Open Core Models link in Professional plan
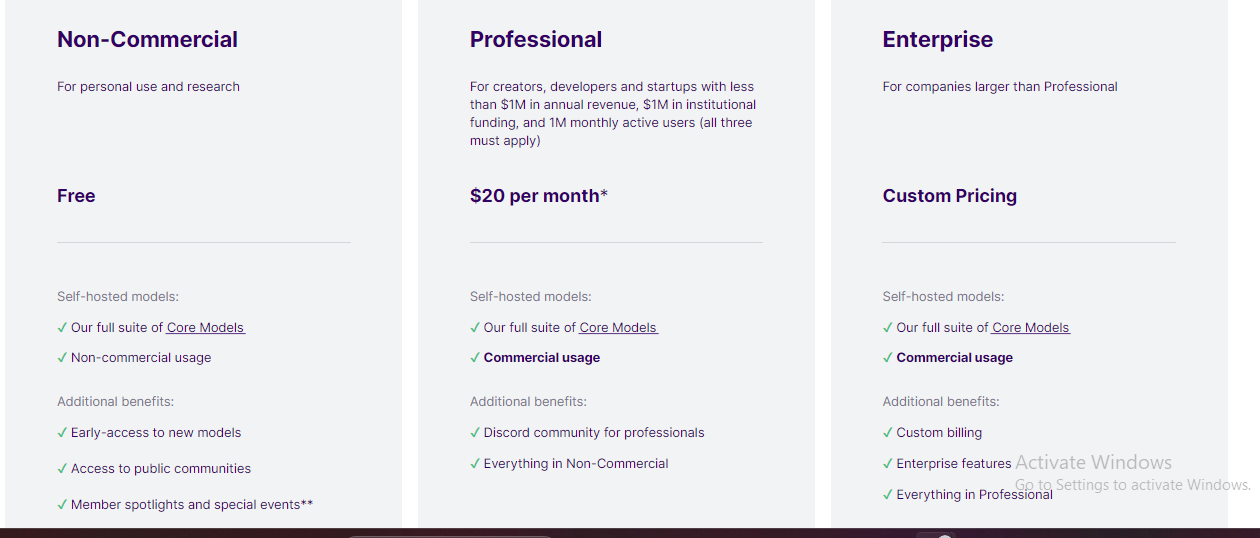1260x538 pixels. tap(619, 328)
